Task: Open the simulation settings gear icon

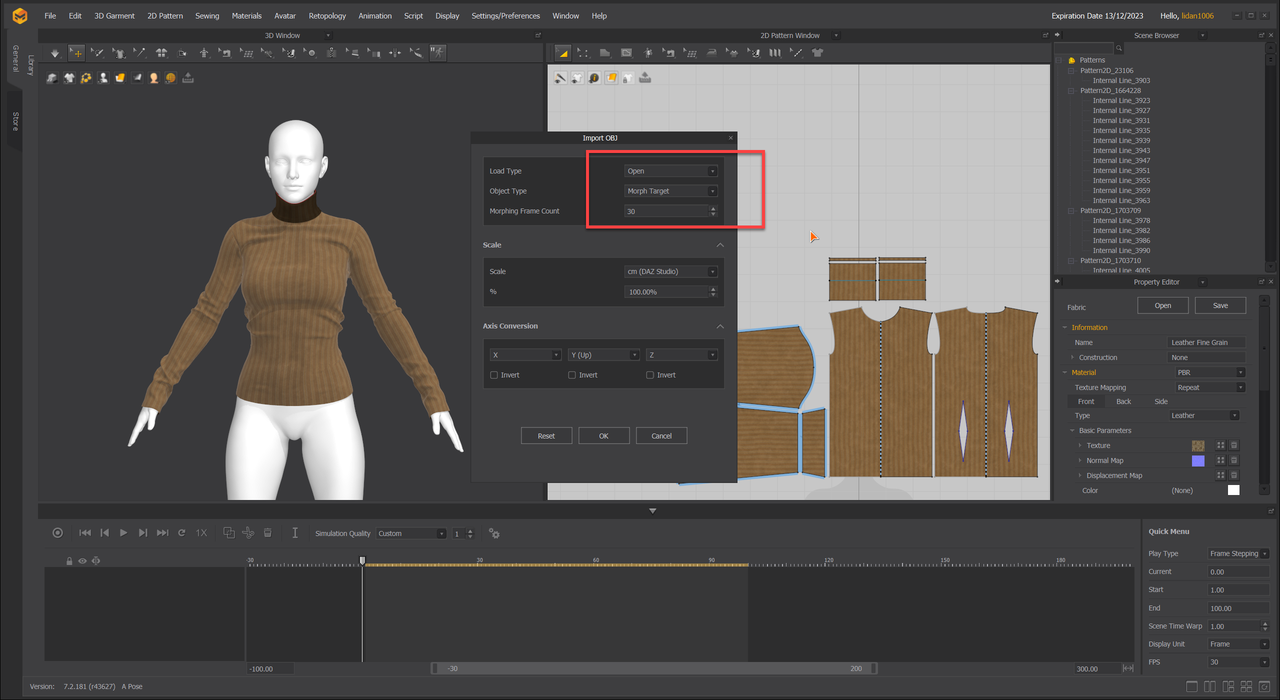Action: click(494, 533)
